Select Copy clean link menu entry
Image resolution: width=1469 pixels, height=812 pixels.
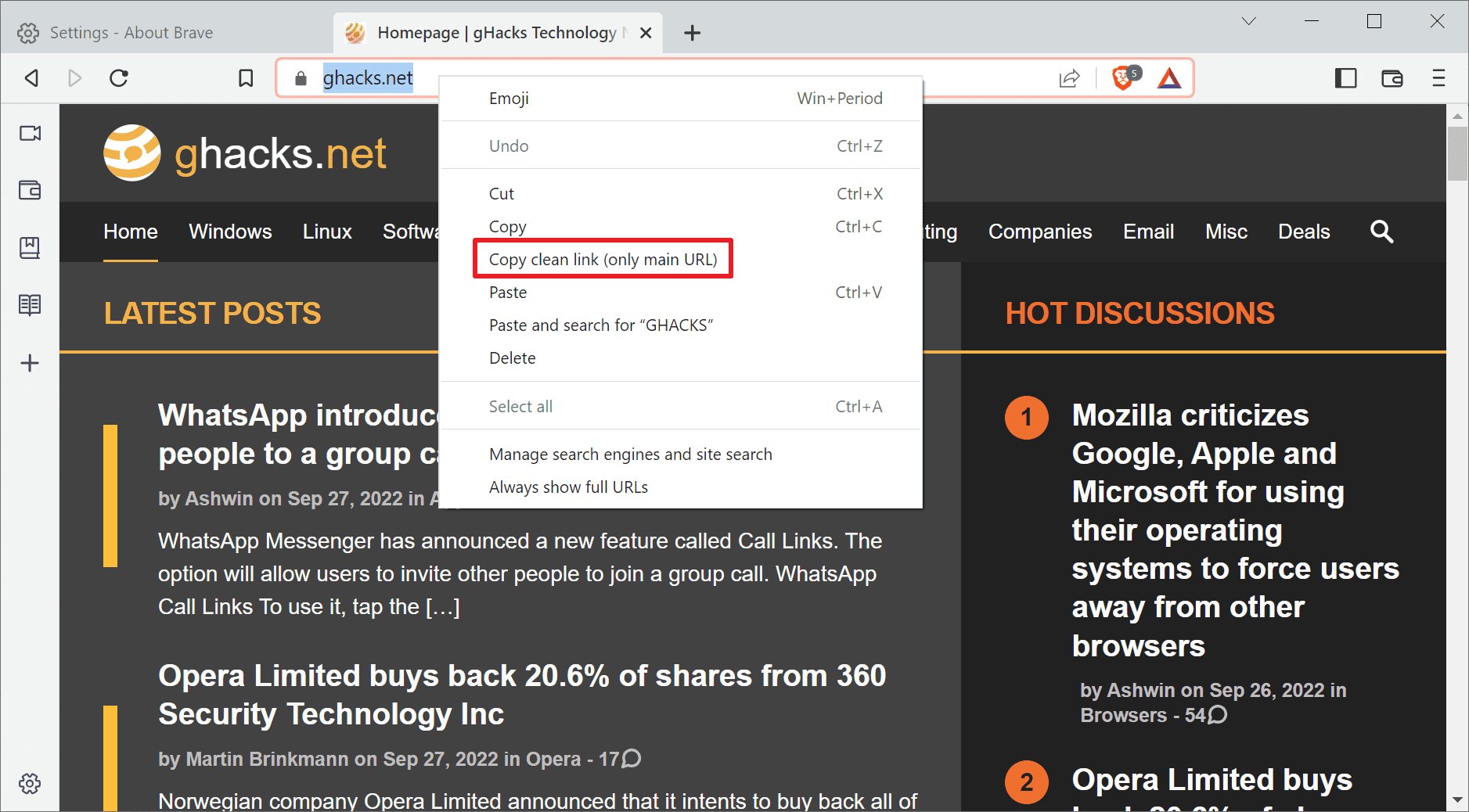pos(603,259)
